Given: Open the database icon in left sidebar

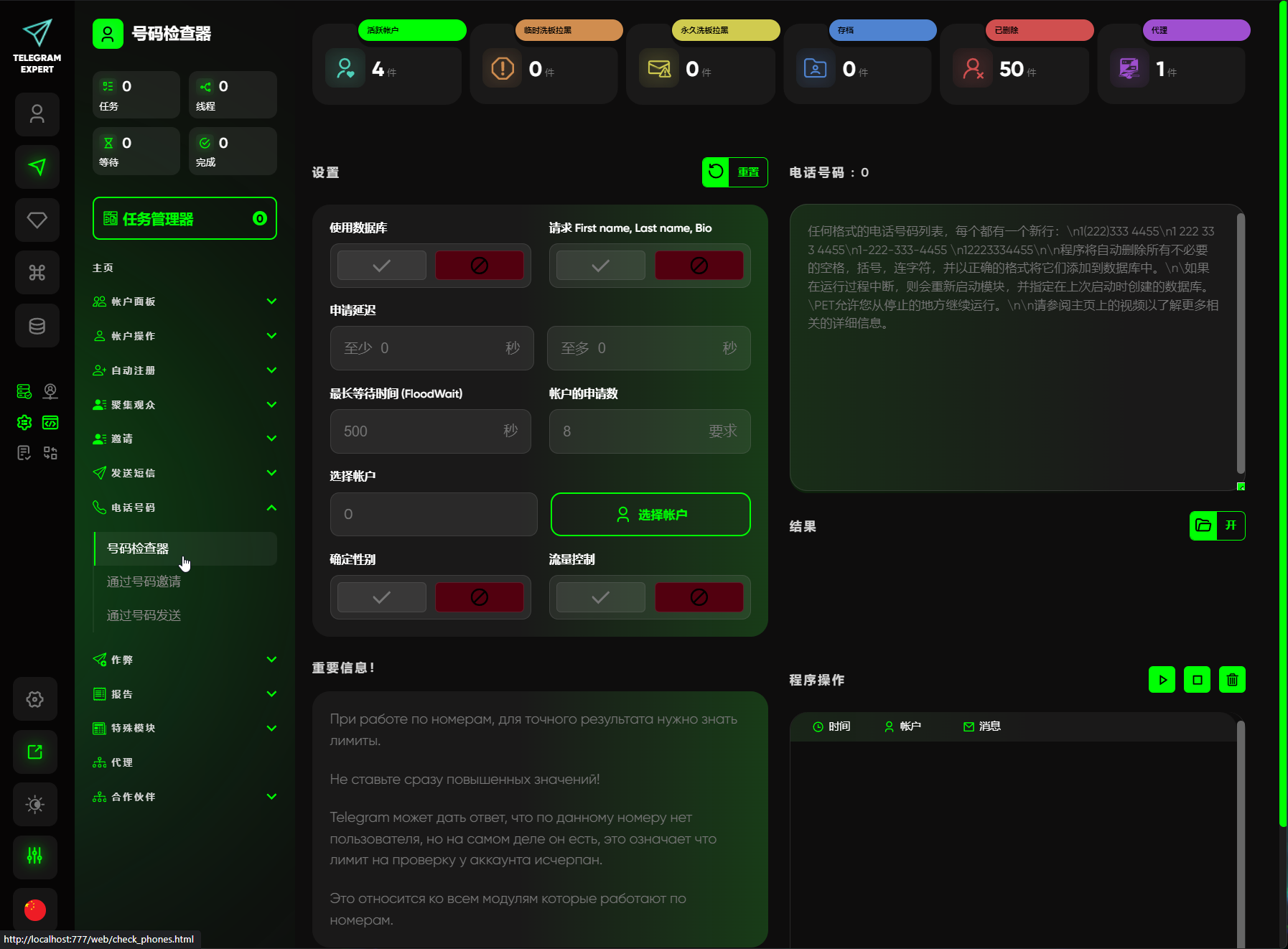Looking at the screenshot, I should click(x=37, y=326).
